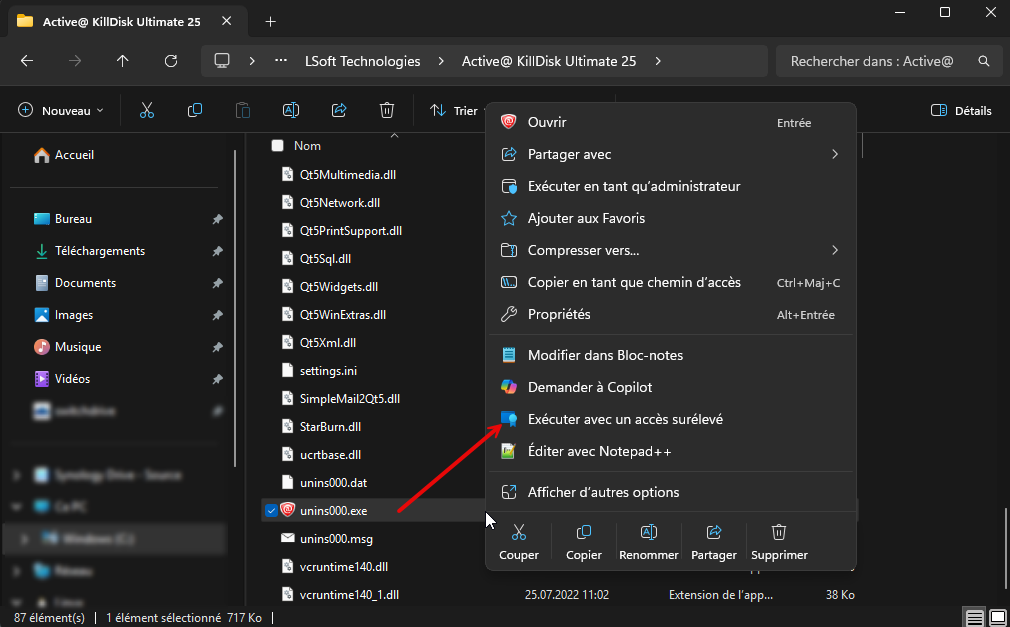The height and width of the screenshot is (627, 1010).
Task: Choose Ajouter aux Favoris
Action: pyautogui.click(x=671, y=218)
